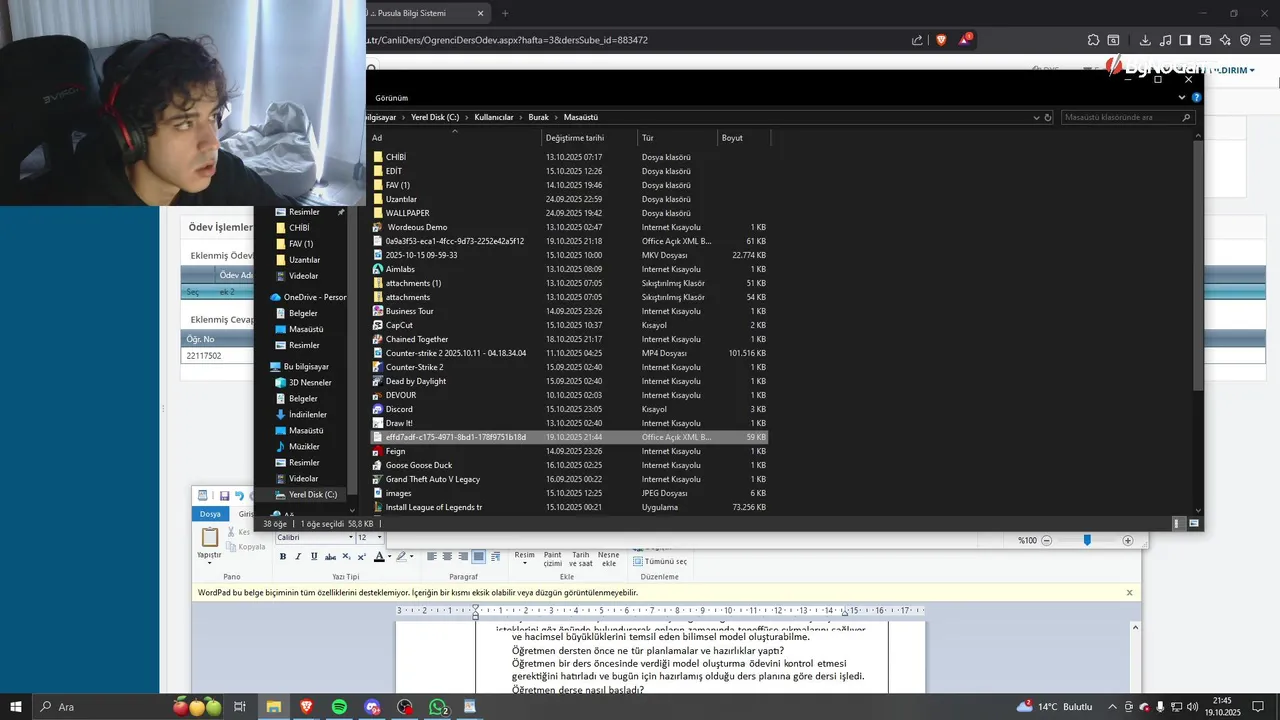
Task: Open the Explorer Görünüm tab
Action: pos(391,98)
